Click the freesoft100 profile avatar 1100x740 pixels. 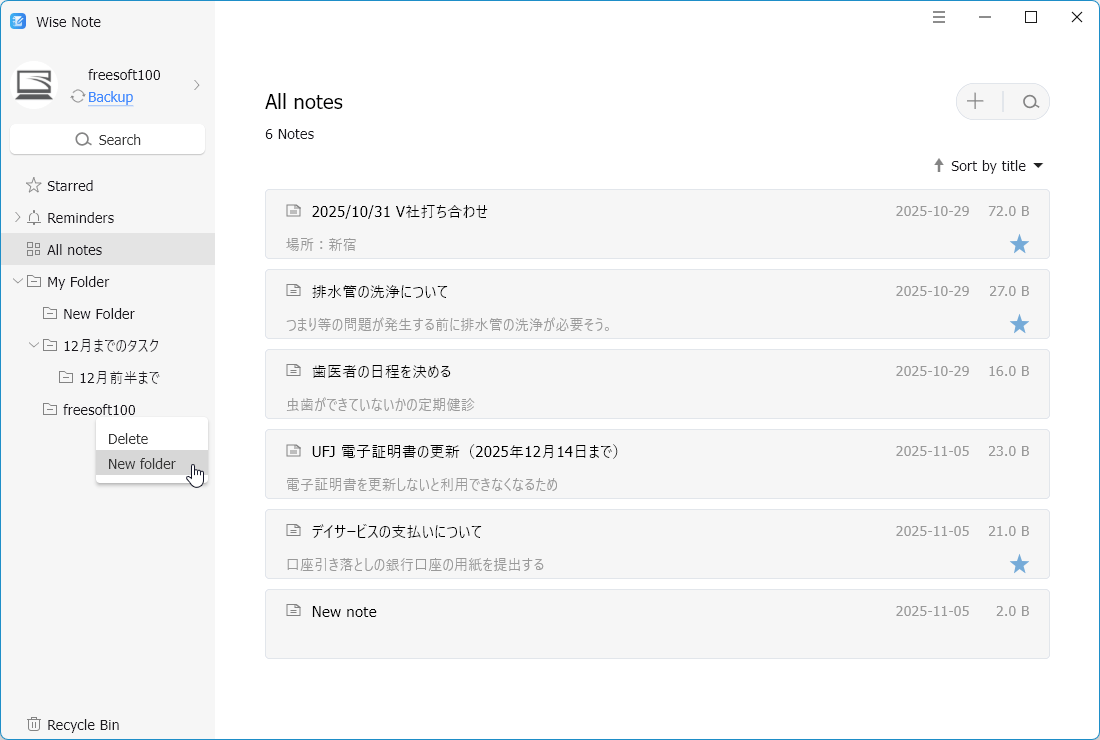point(34,86)
